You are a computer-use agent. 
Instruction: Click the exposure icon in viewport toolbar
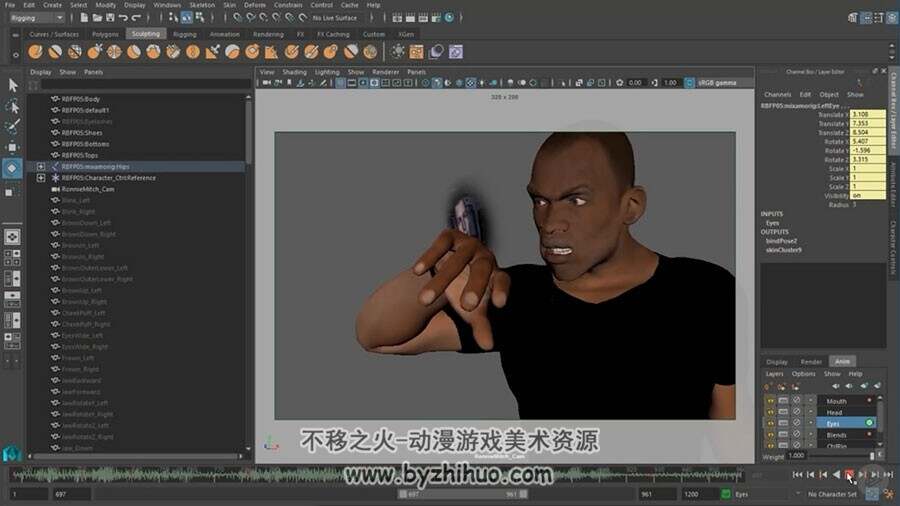pos(619,83)
